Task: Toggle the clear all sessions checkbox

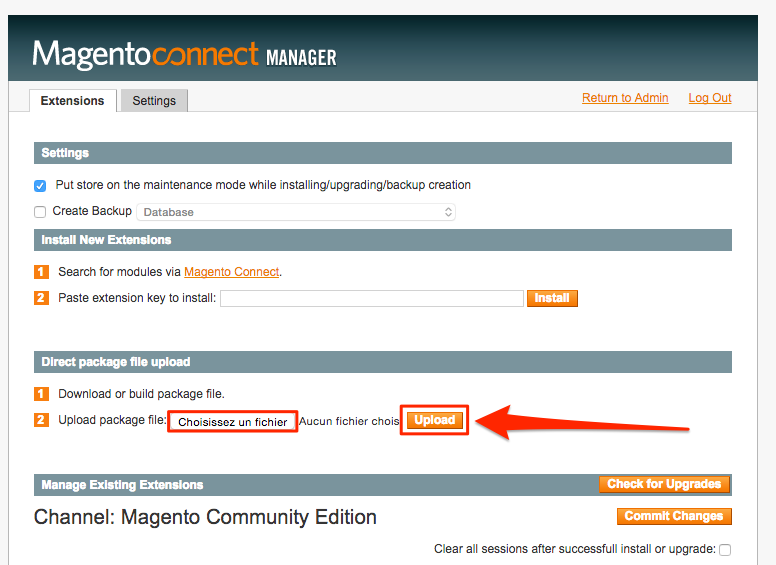Action: 725,550
